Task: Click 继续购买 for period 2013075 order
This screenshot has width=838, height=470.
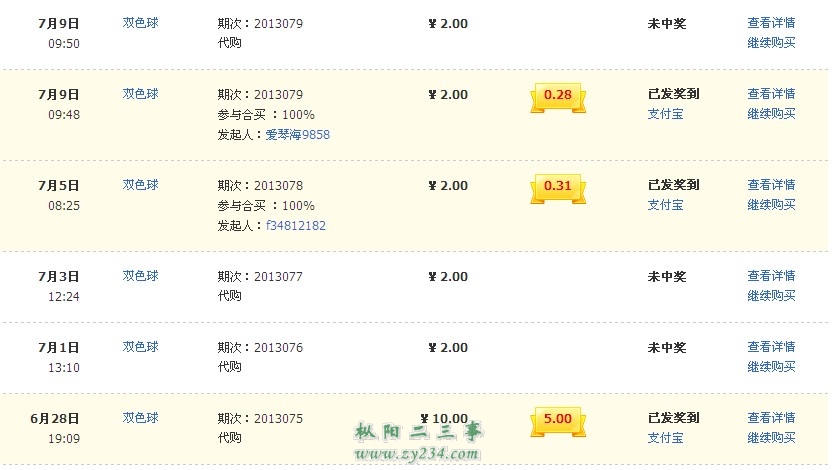Action: [x=771, y=438]
